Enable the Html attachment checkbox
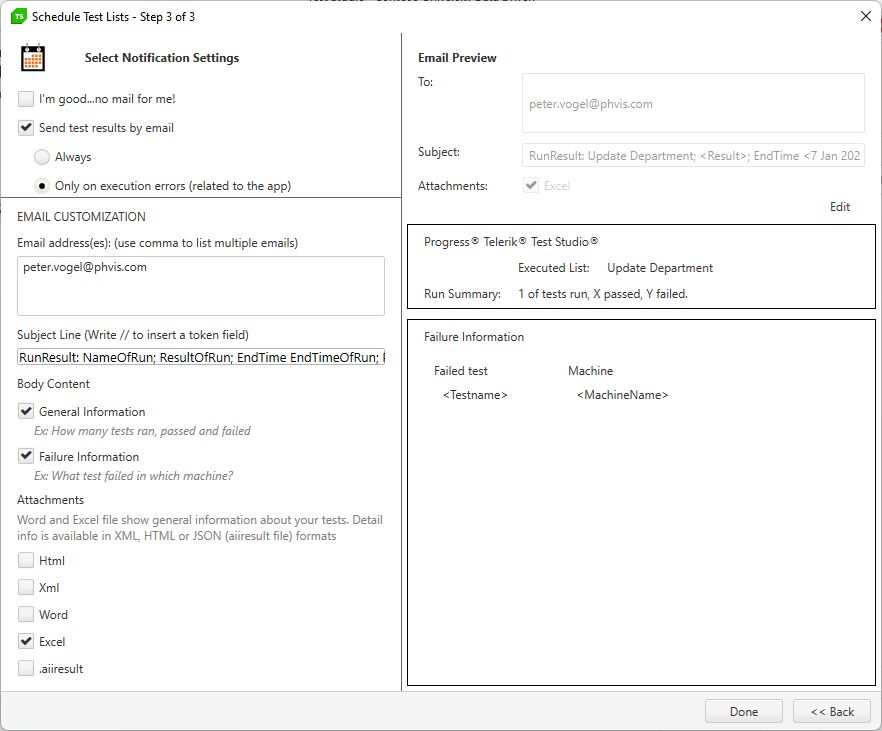The height and width of the screenshot is (731, 882). coord(26,561)
